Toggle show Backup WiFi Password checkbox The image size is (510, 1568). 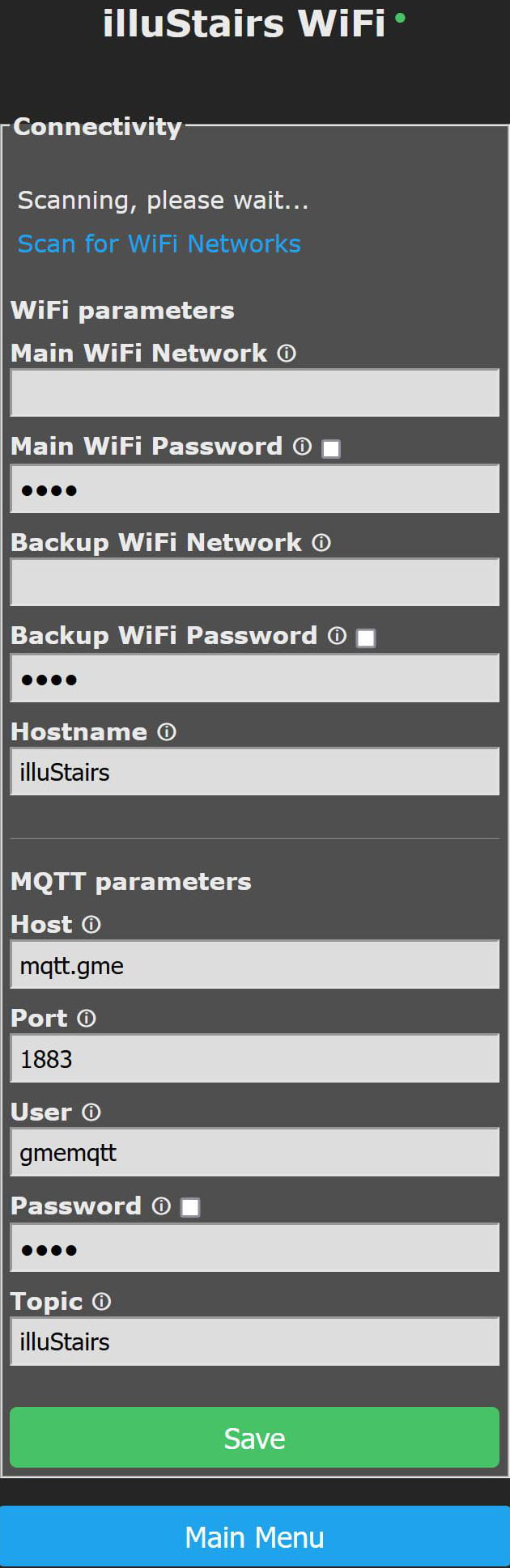click(x=366, y=638)
